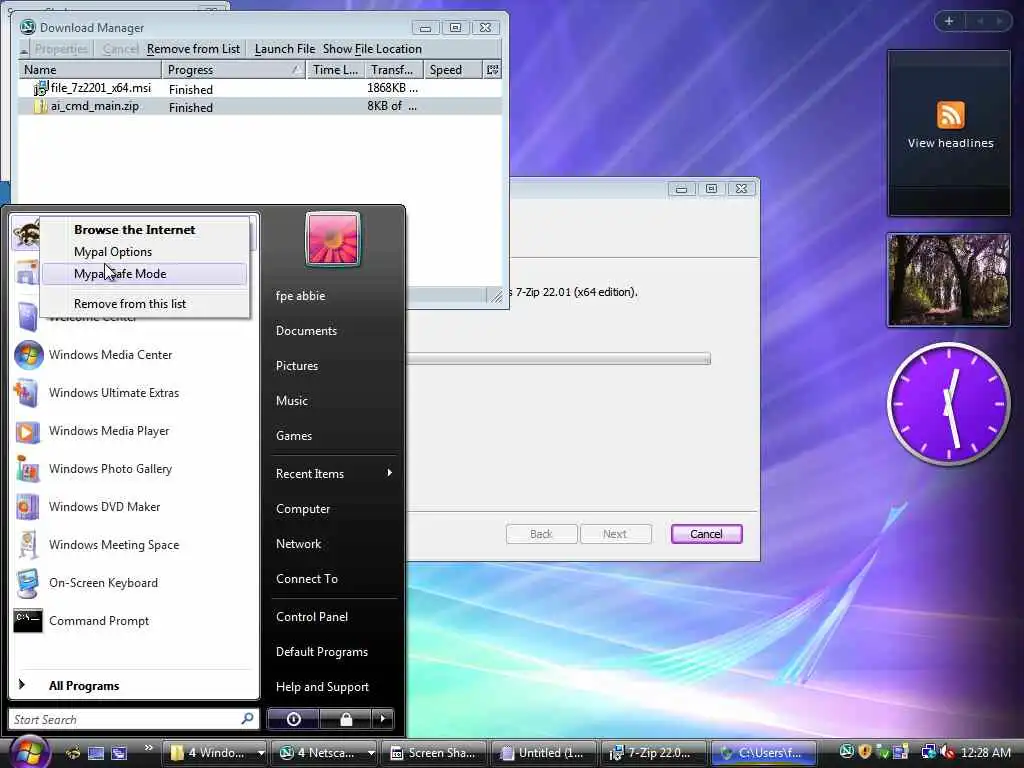Open Help and Support
The height and width of the screenshot is (768, 1024).
point(323,687)
